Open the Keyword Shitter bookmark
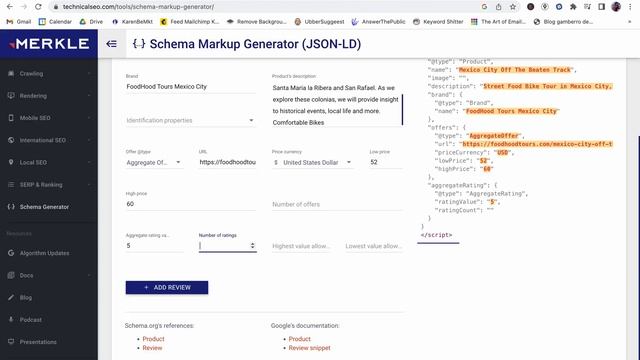 (438, 22)
